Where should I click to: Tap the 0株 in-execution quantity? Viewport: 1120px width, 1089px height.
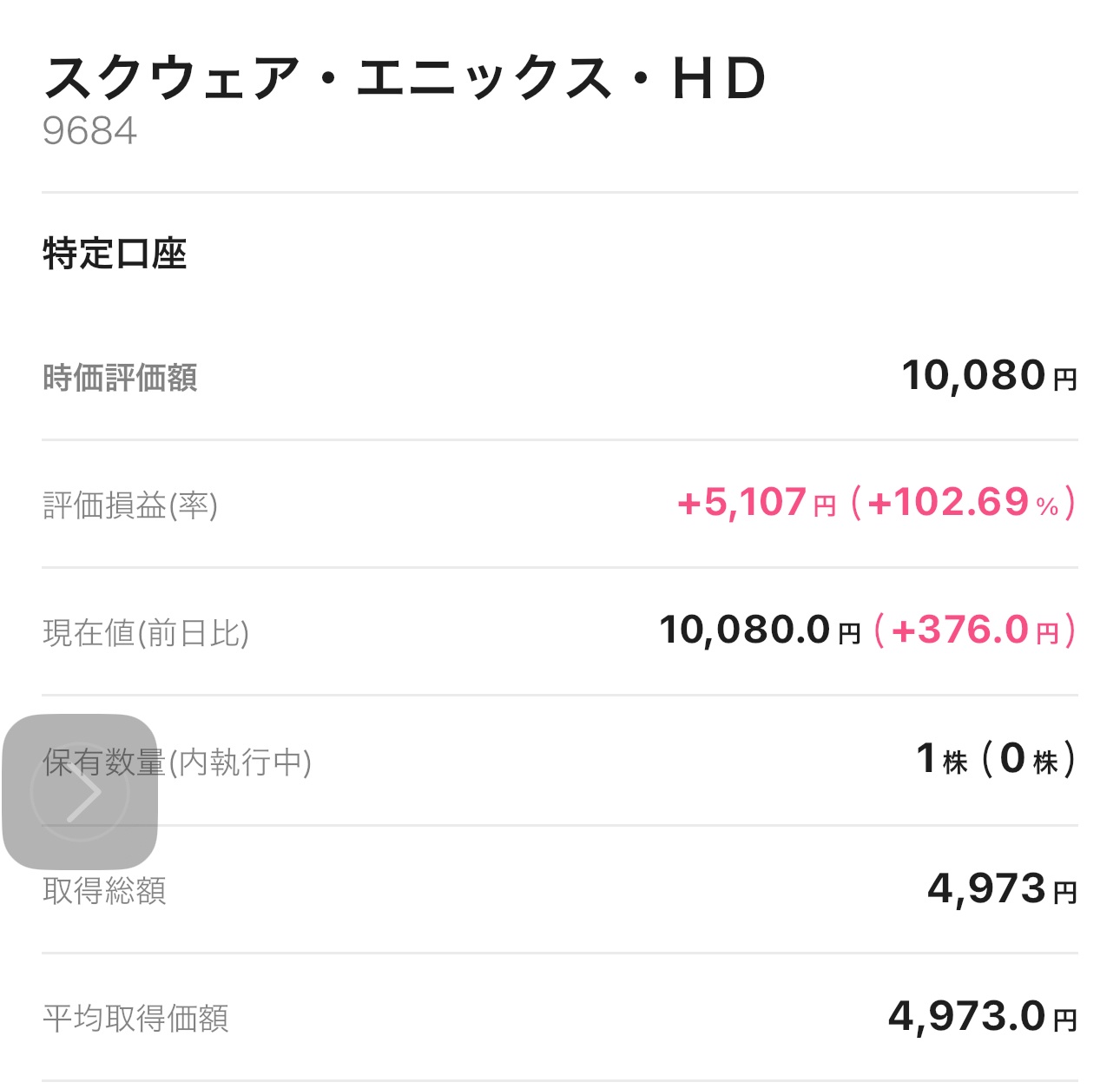[x=1029, y=759]
